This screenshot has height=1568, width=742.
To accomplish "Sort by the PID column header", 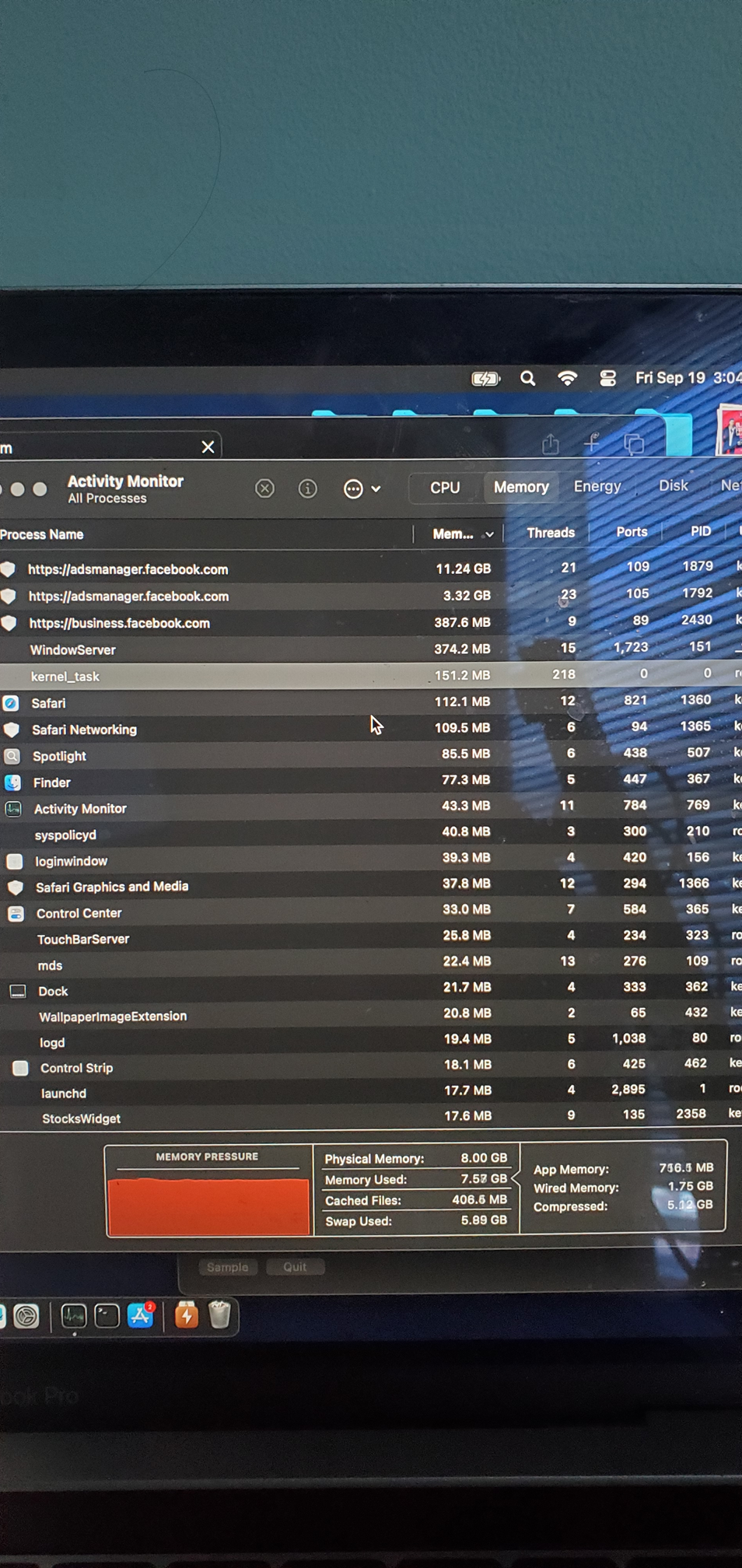I will coord(700,531).
